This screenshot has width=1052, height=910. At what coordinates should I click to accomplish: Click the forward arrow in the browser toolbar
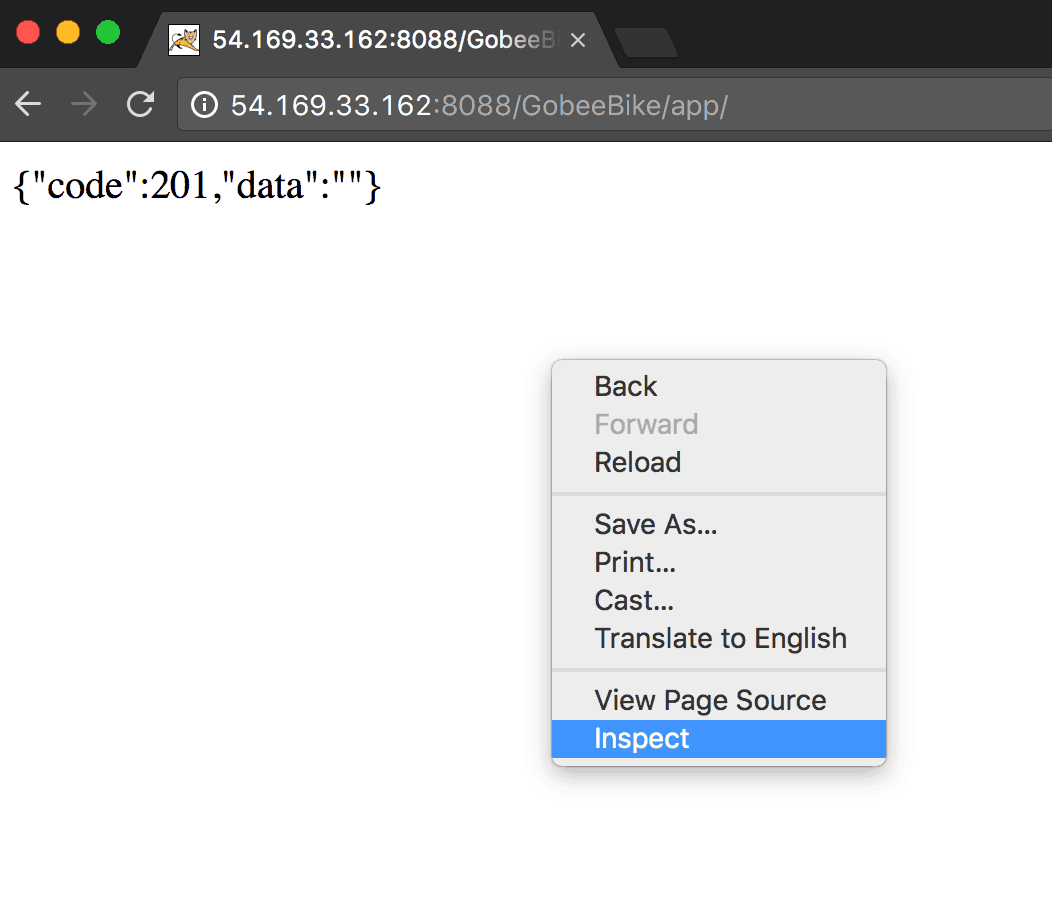(x=84, y=104)
